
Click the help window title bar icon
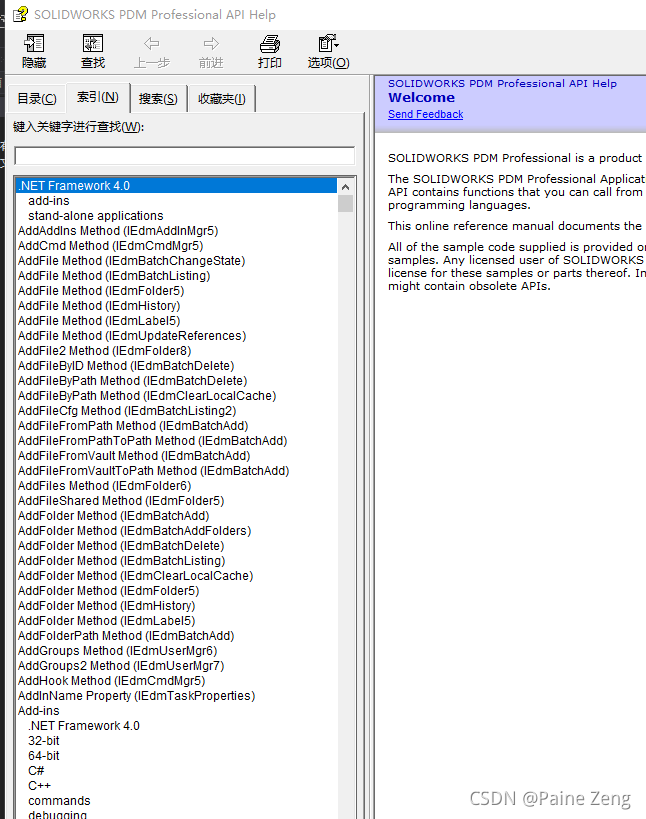coord(20,14)
